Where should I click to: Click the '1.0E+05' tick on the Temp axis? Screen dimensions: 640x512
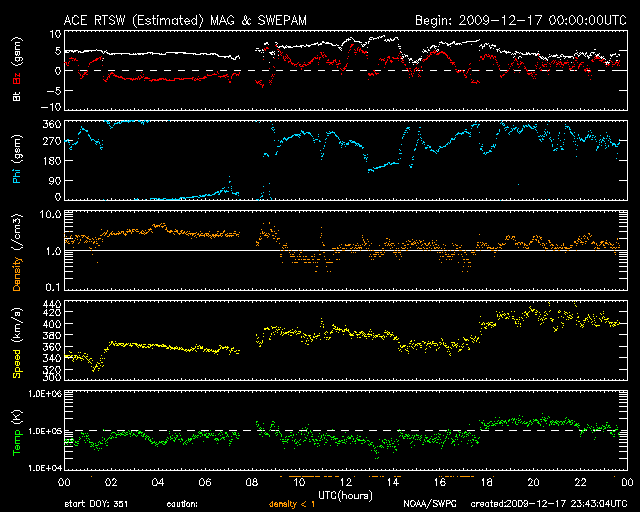tap(45, 431)
